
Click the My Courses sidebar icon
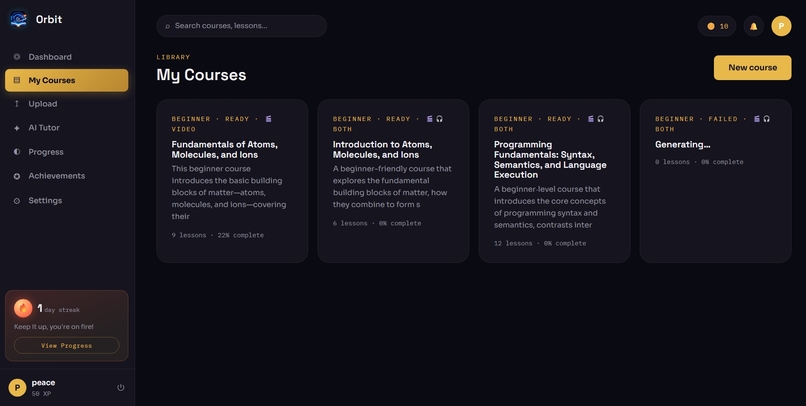(17, 80)
